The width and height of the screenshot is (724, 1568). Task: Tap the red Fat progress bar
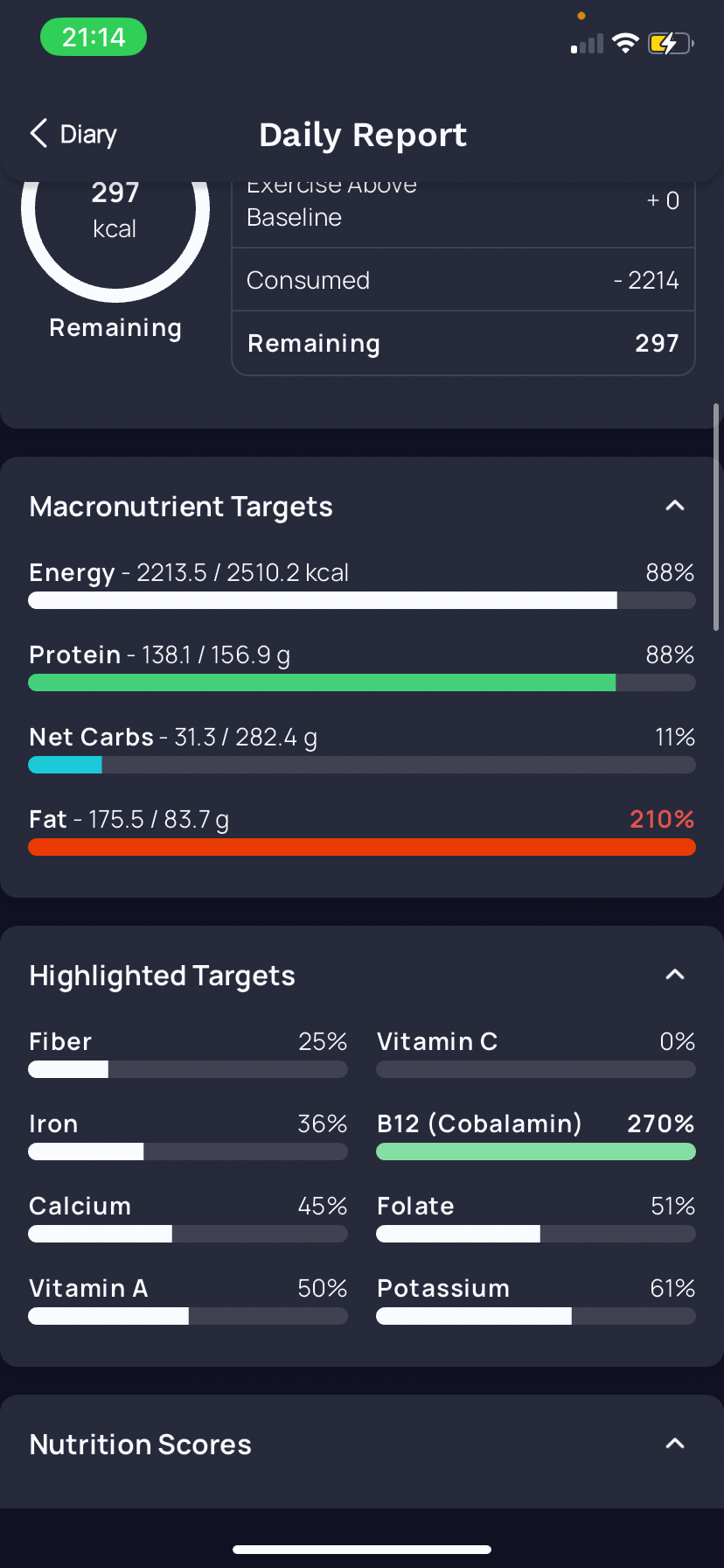(362, 847)
